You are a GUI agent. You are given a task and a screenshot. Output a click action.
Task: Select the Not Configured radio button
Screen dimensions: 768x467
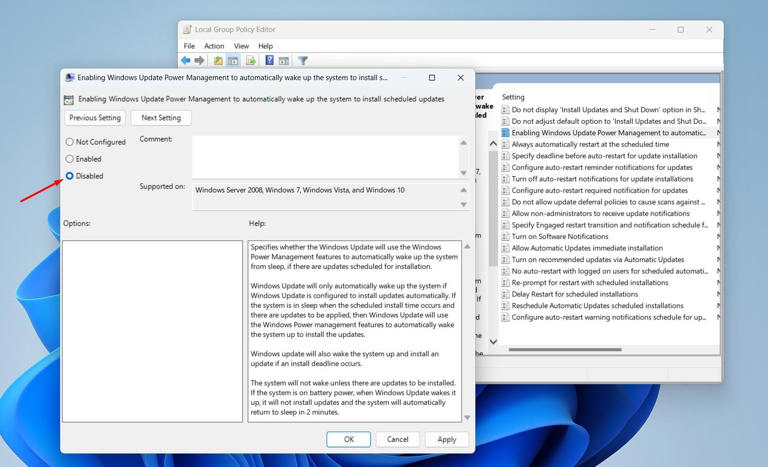(x=70, y=142)
